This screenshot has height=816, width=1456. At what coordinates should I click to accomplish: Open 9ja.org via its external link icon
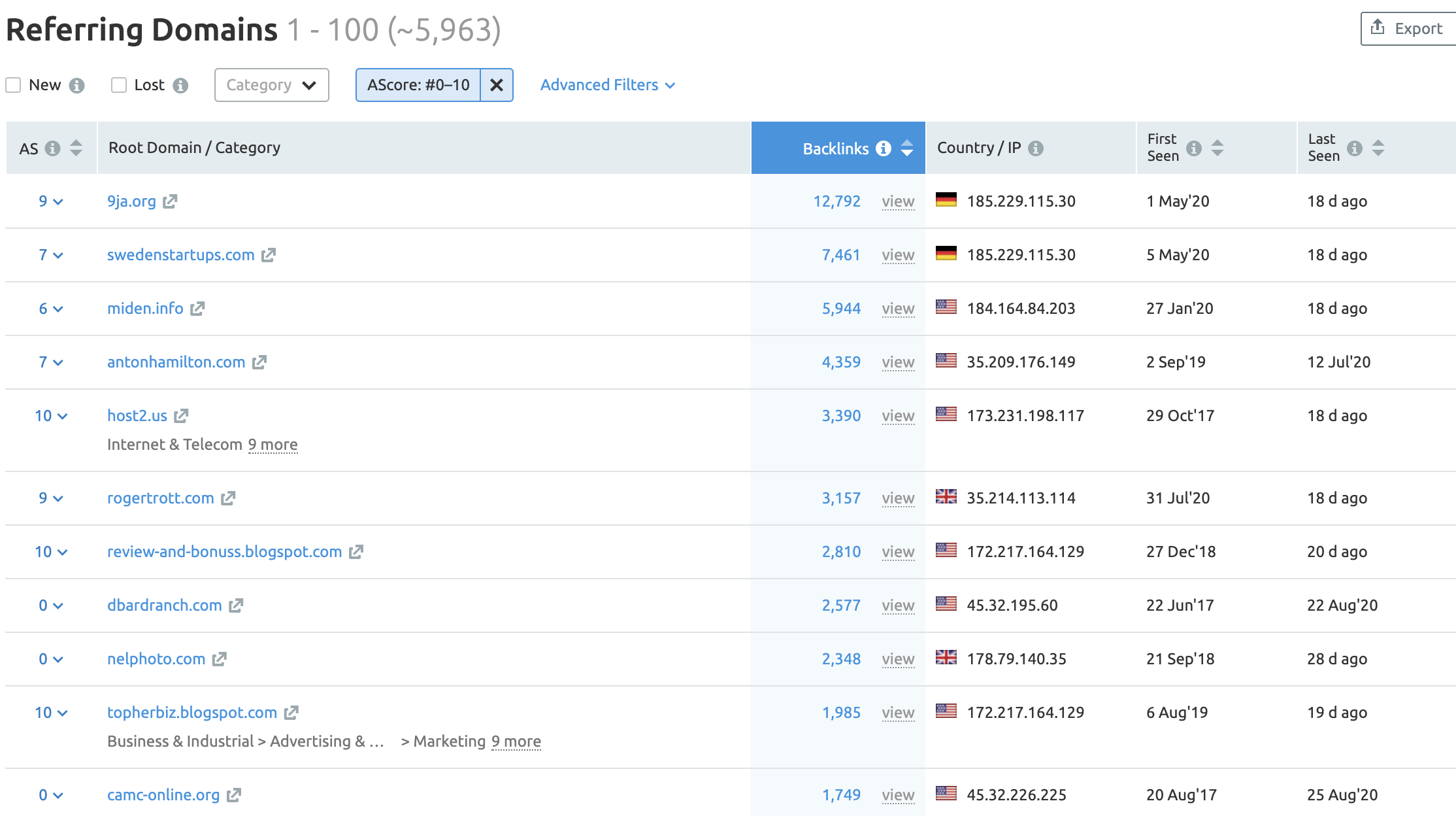[169, 201]
